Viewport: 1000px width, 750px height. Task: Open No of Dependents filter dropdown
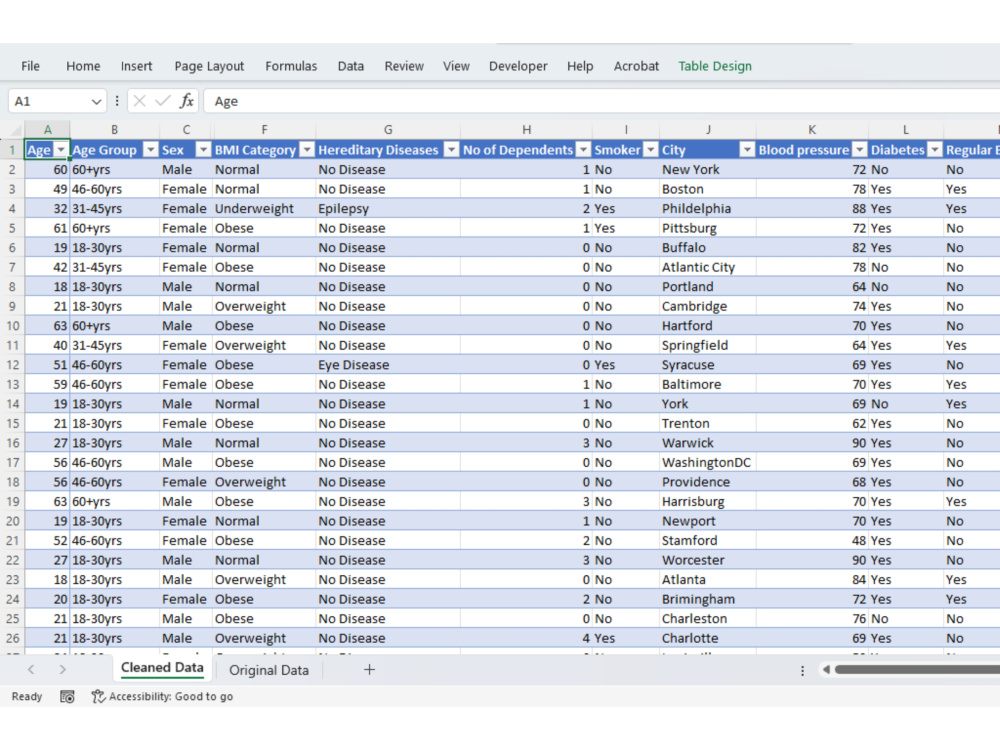pos(583,150)
